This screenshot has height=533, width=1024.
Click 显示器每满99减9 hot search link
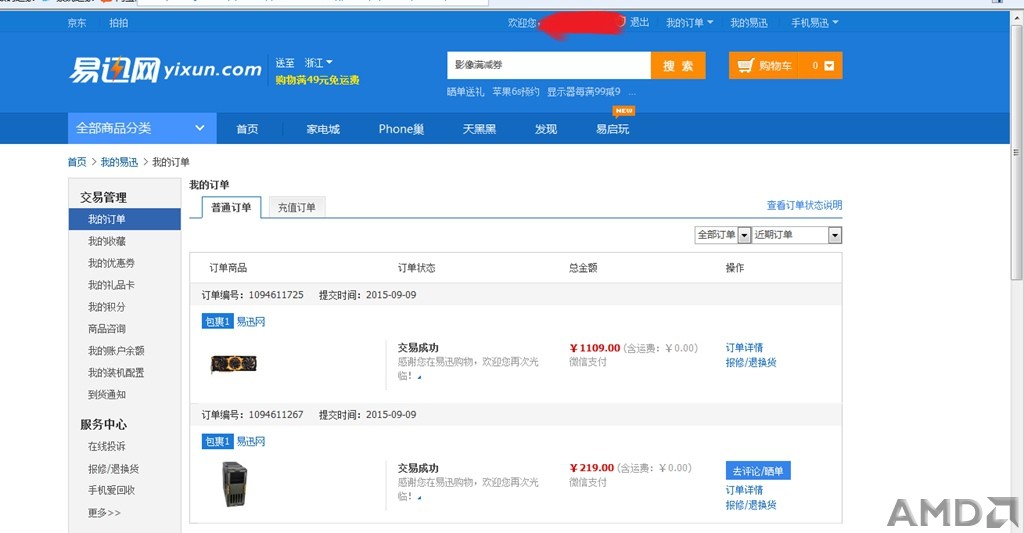point(584,91)
